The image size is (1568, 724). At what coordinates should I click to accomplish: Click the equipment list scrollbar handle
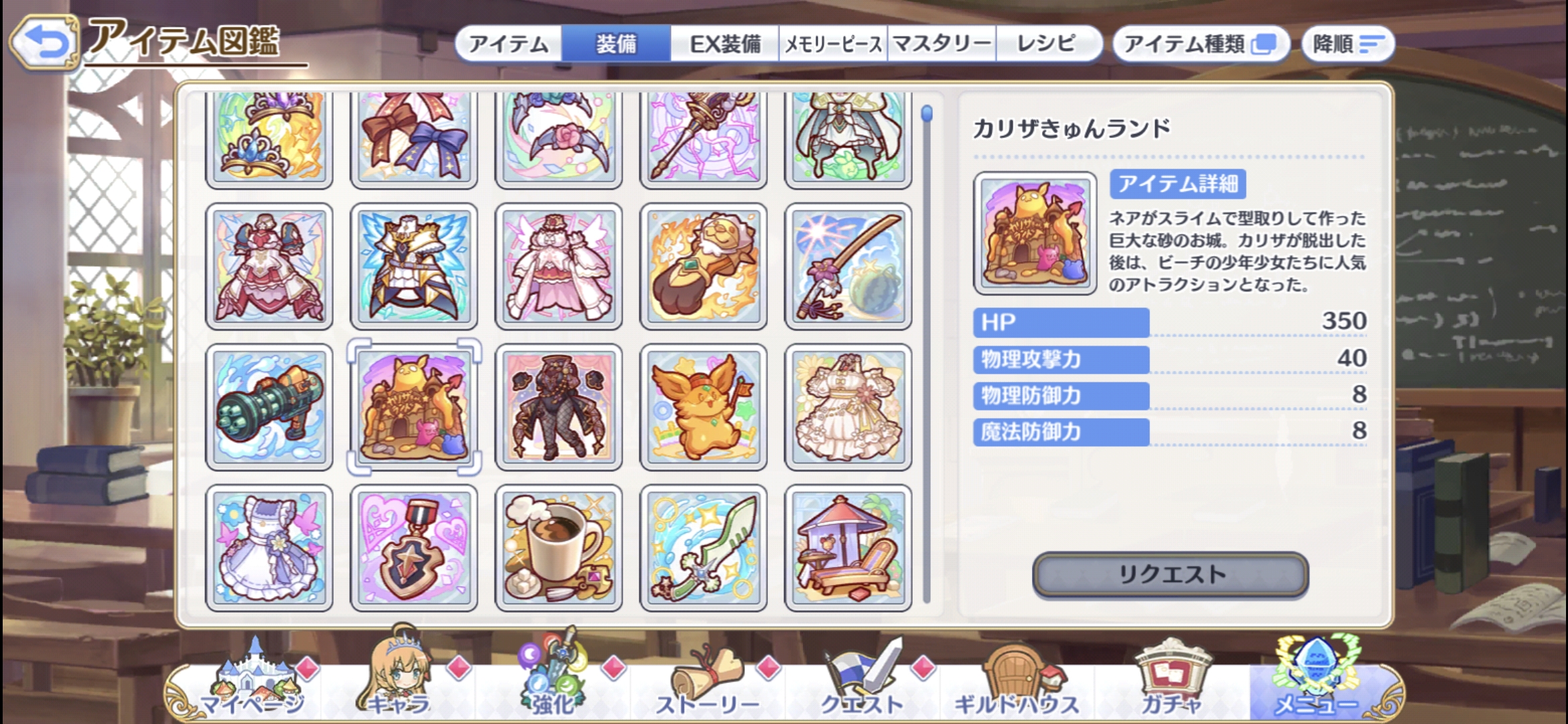pyautogui.click(x=927, y=114)
